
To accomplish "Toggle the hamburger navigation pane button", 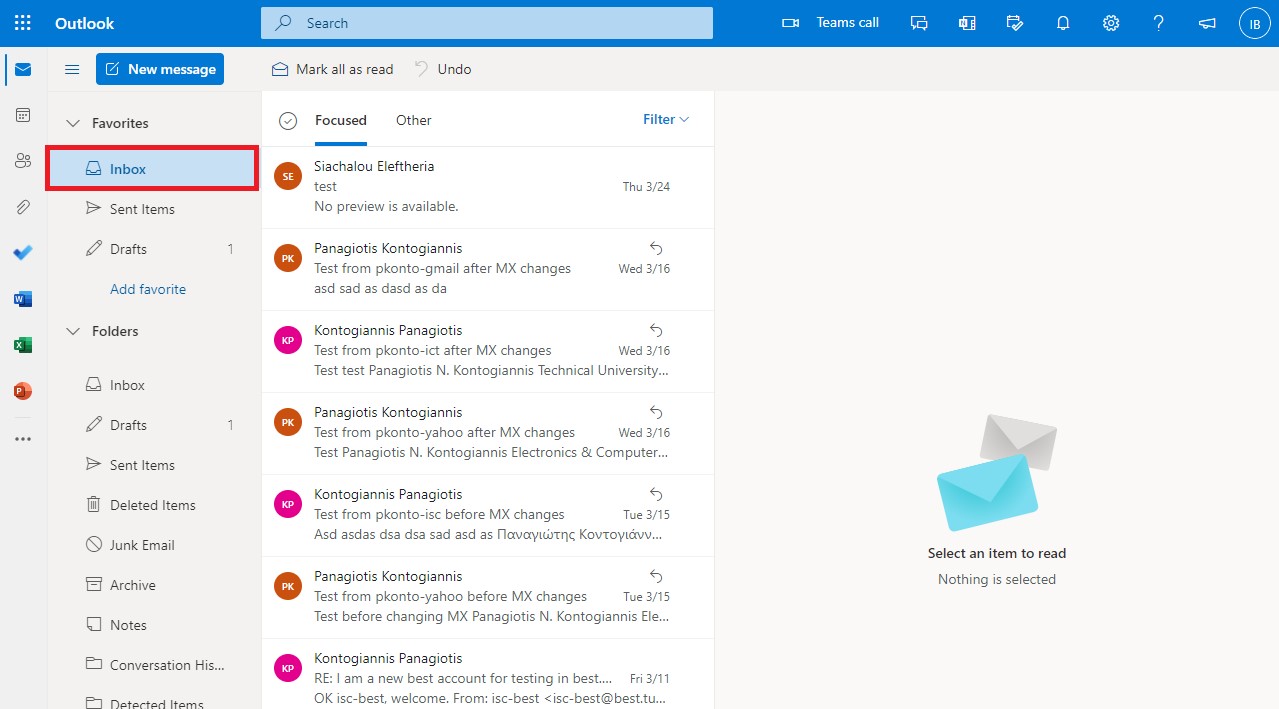I will point(72,69).
